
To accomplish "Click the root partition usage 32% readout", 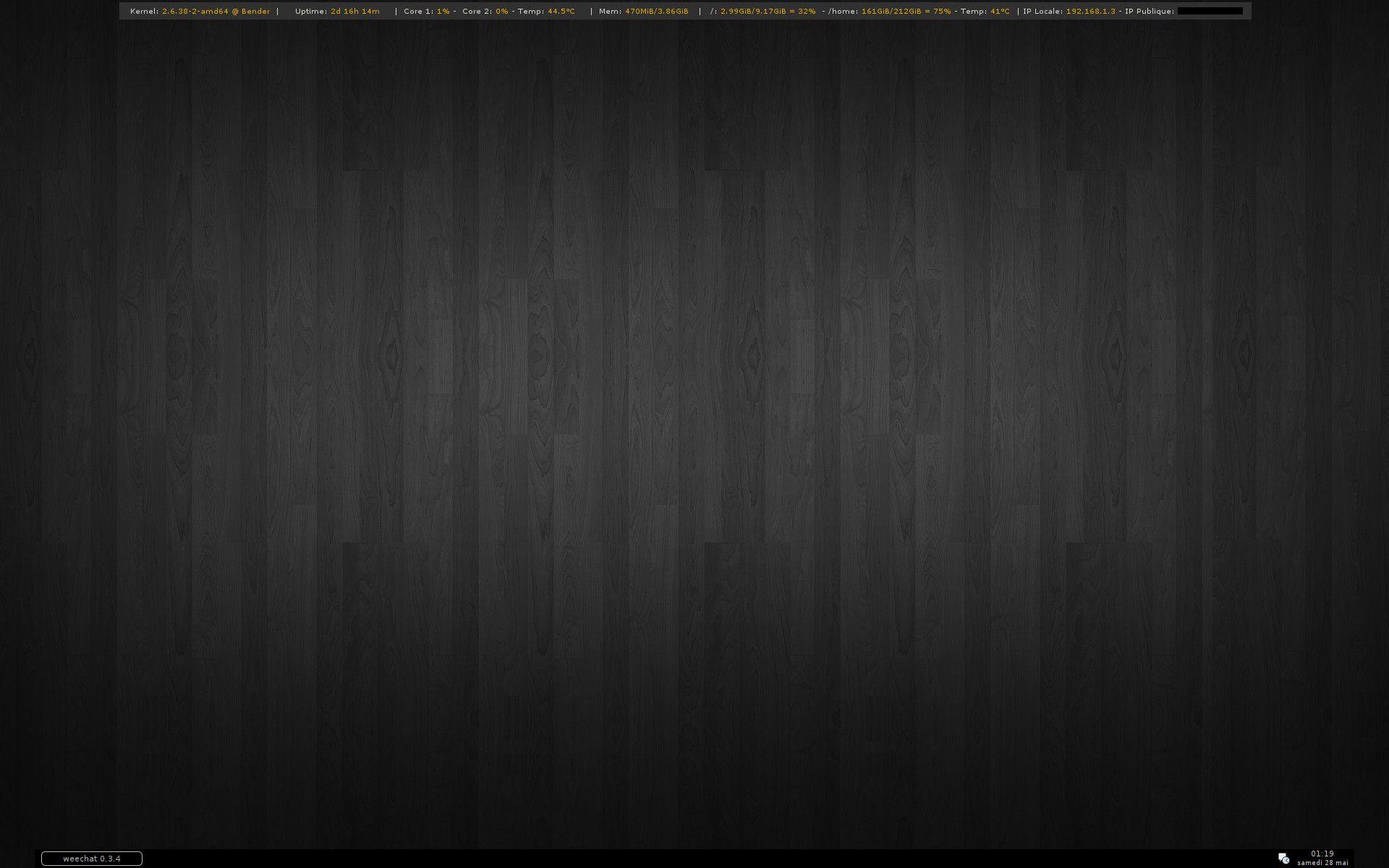I will (807, 11).
